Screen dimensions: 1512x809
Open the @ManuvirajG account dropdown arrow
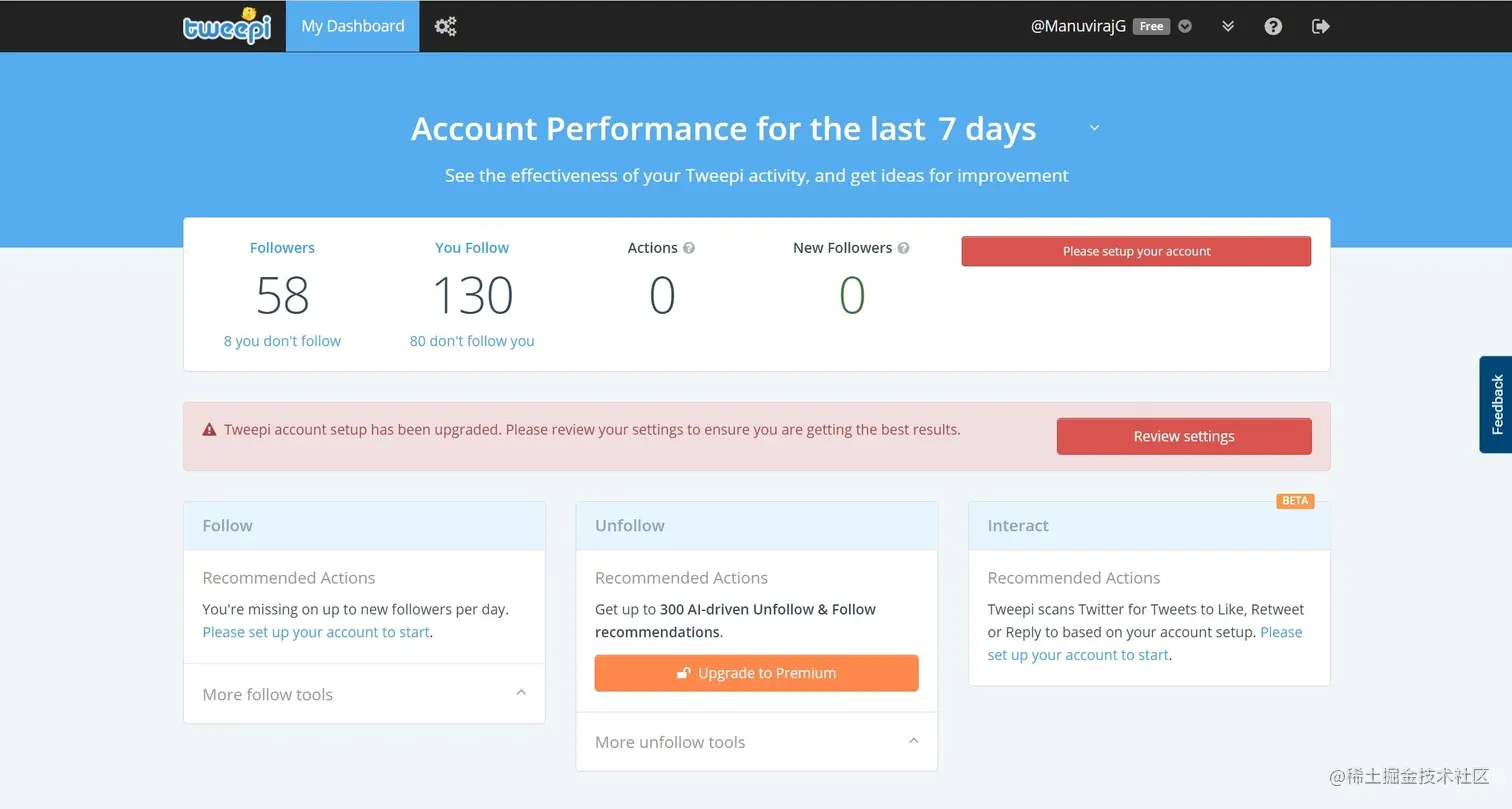click(1185, 27)
